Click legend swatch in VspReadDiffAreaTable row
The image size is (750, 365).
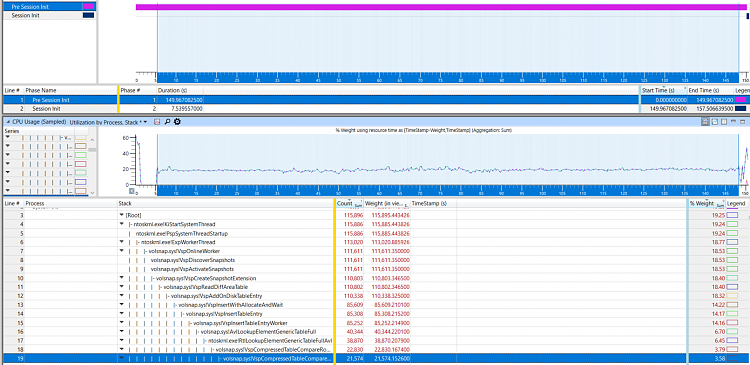pyautogui.click(x=733, y=287)
